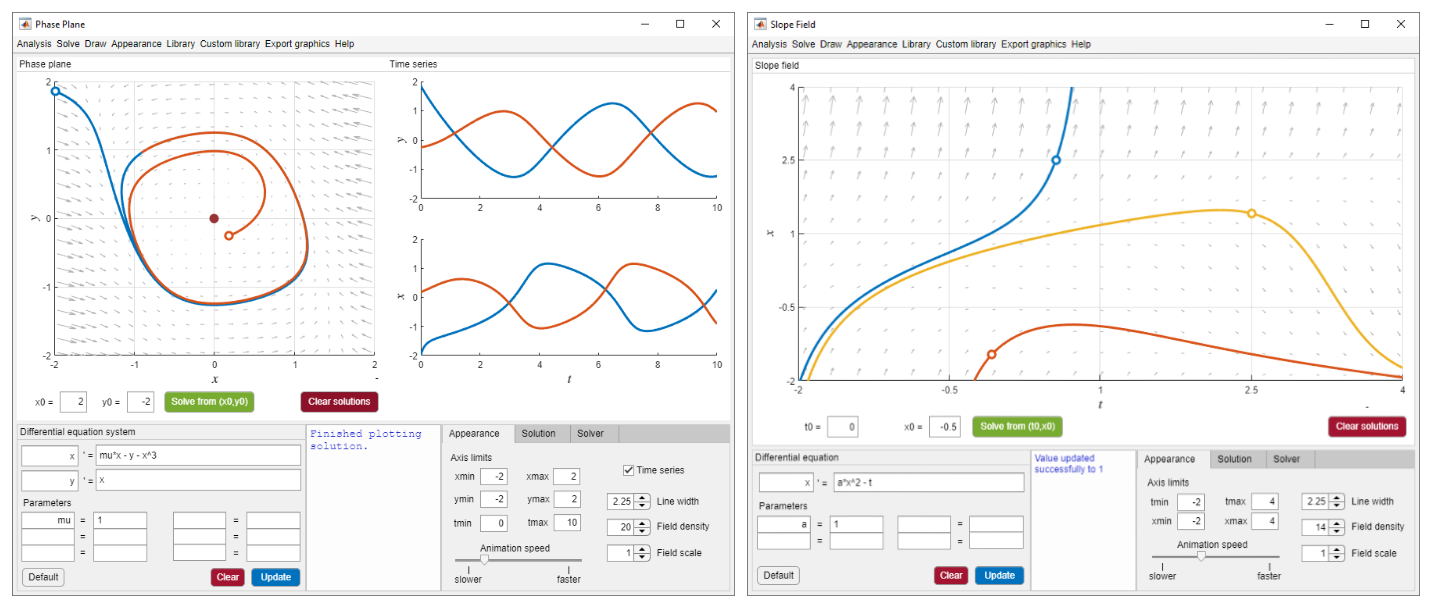The width and height of the screenshot is (1432, 608).
Task: Decrease Line width in Slope Field window
Action: (x=1336, y=506)
